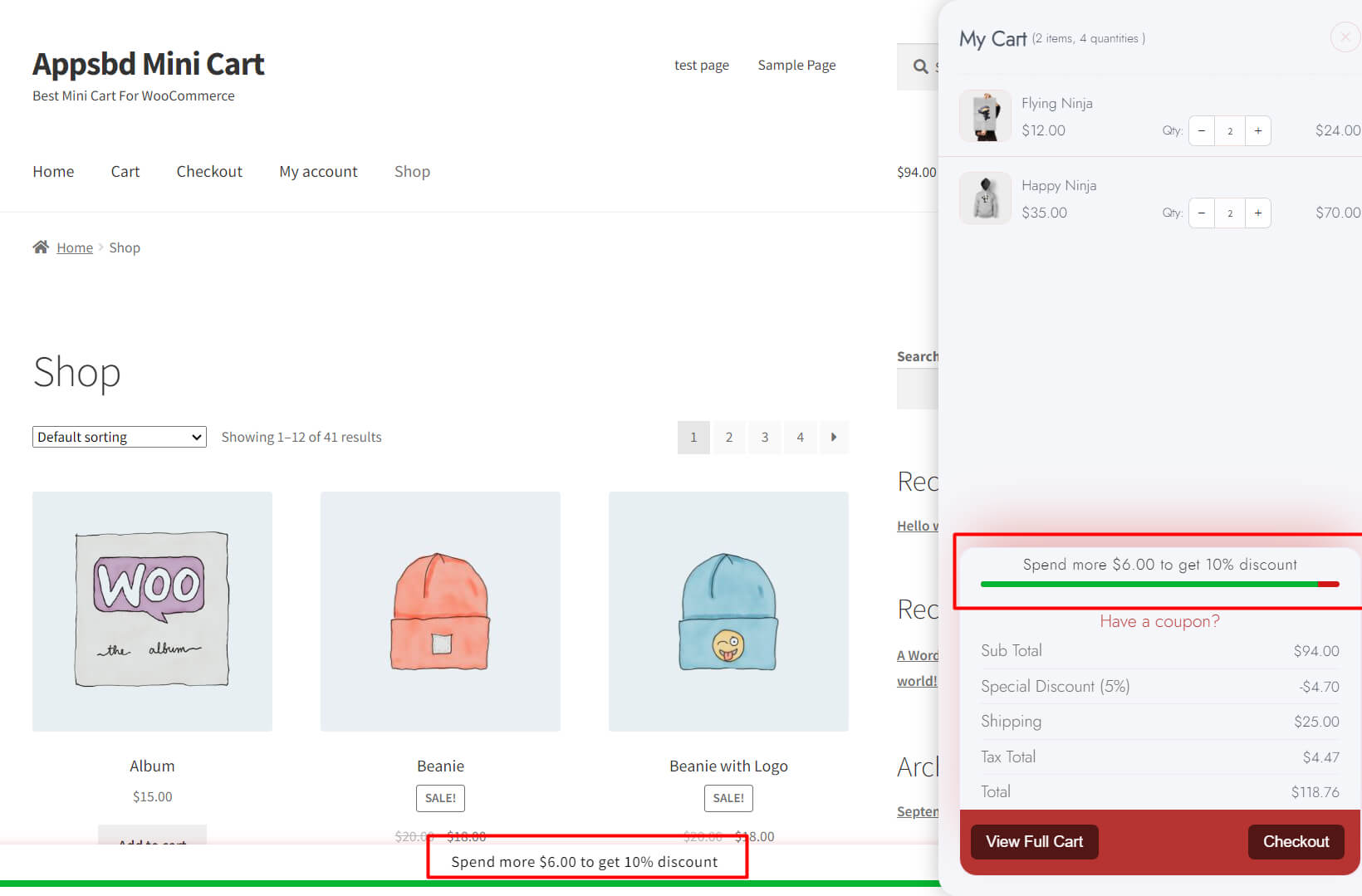Image resolution: width=1362 pixels, height=896 pixels.
Task: Expand the Have a coupon? link
Action: pyautogui.click(x=1159, y=621)
